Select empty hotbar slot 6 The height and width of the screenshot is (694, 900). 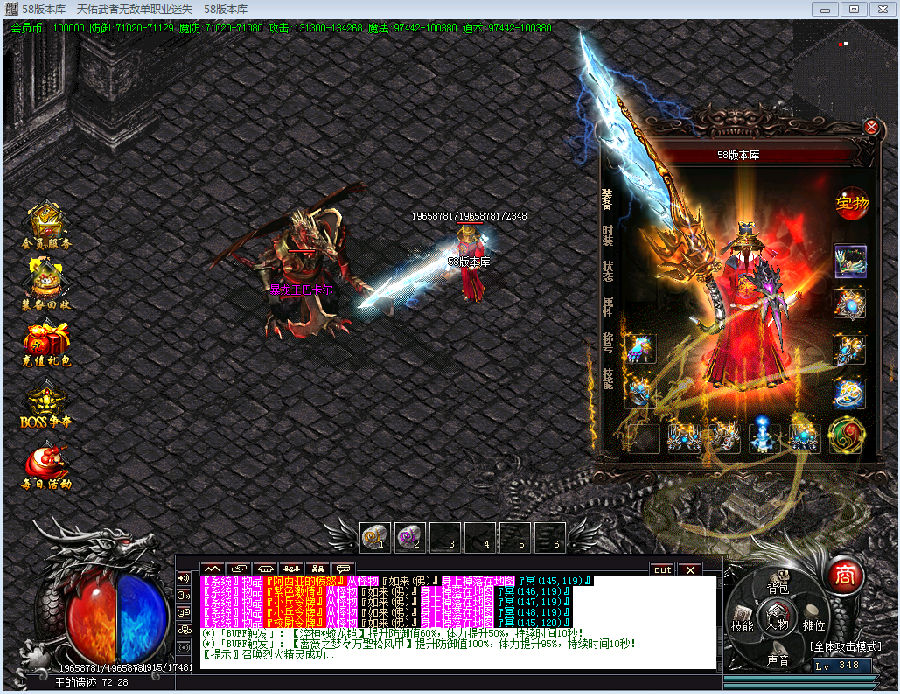(550, 538)
